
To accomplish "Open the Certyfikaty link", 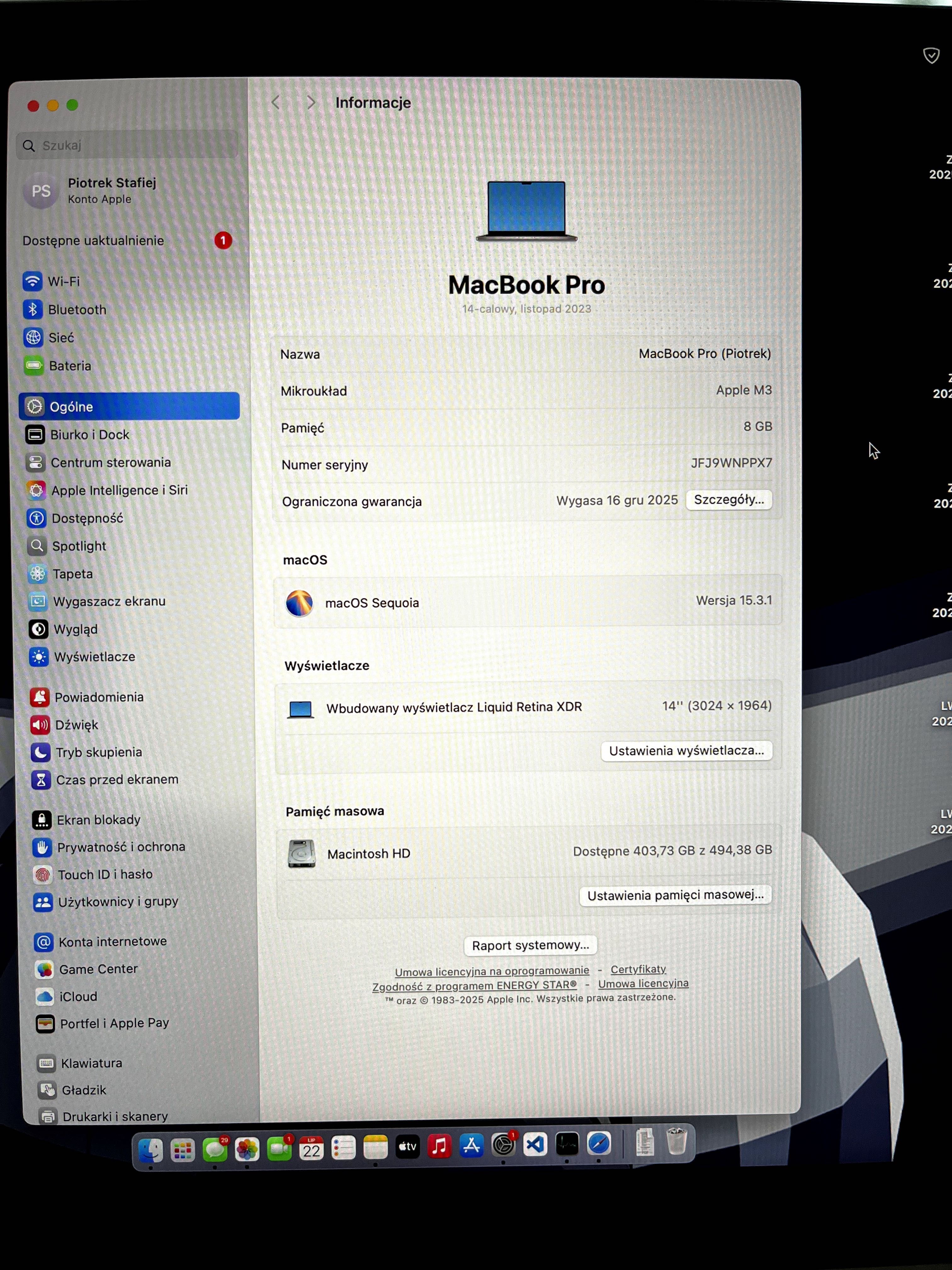I will [x=638, y=969].
